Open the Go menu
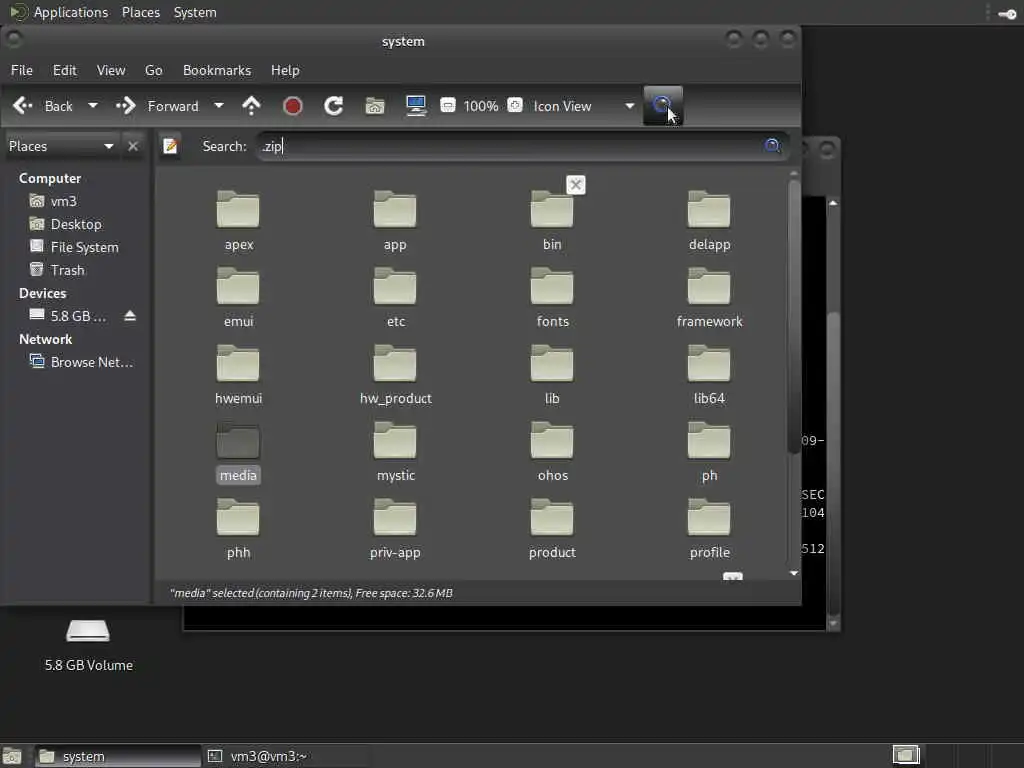 click(x=153, y=71)
